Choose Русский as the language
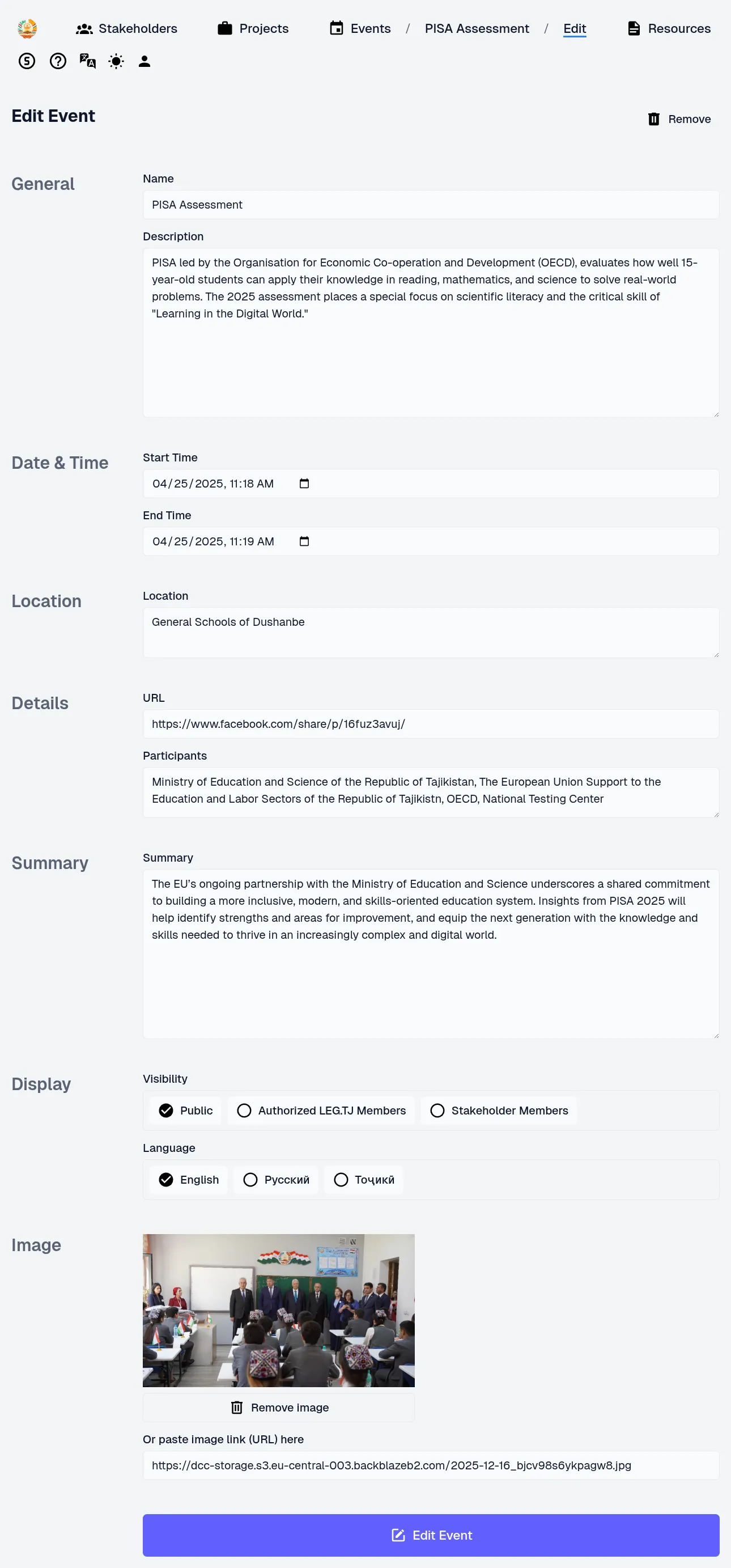The image size is (731, 1568). pyautogui.click(x=277, y=1180)
